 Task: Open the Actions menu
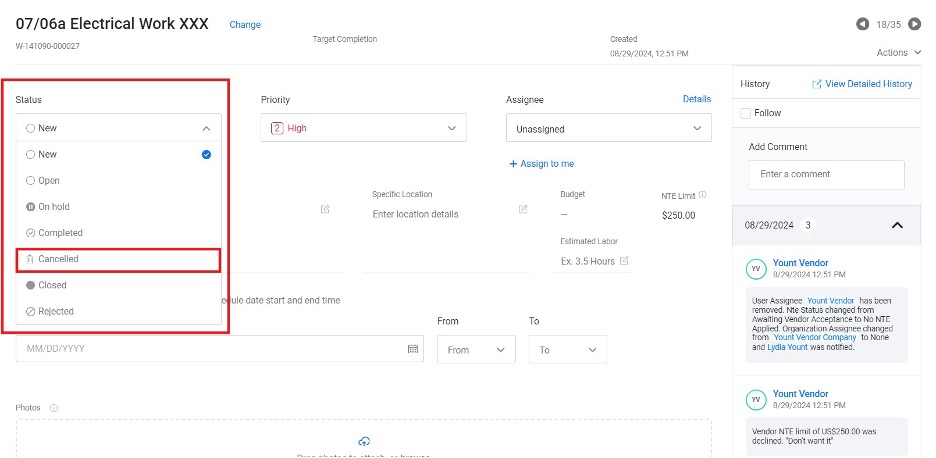898,52
